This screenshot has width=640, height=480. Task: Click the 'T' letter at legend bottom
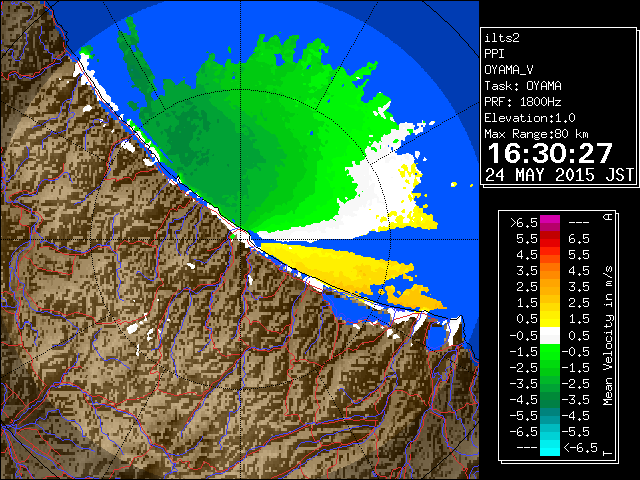(x=608, y=453)
